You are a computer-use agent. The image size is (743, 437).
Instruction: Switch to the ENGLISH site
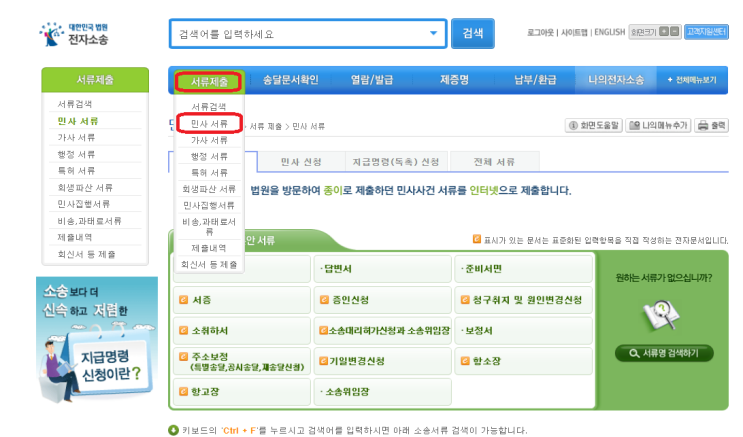click(609, 32)
